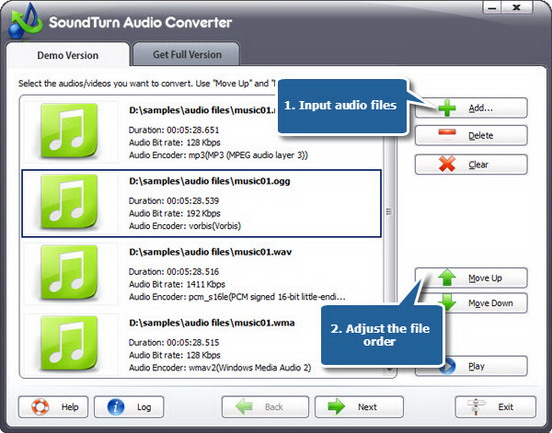
Task: Go to the Next step label
Action: [x=367, y=407]
